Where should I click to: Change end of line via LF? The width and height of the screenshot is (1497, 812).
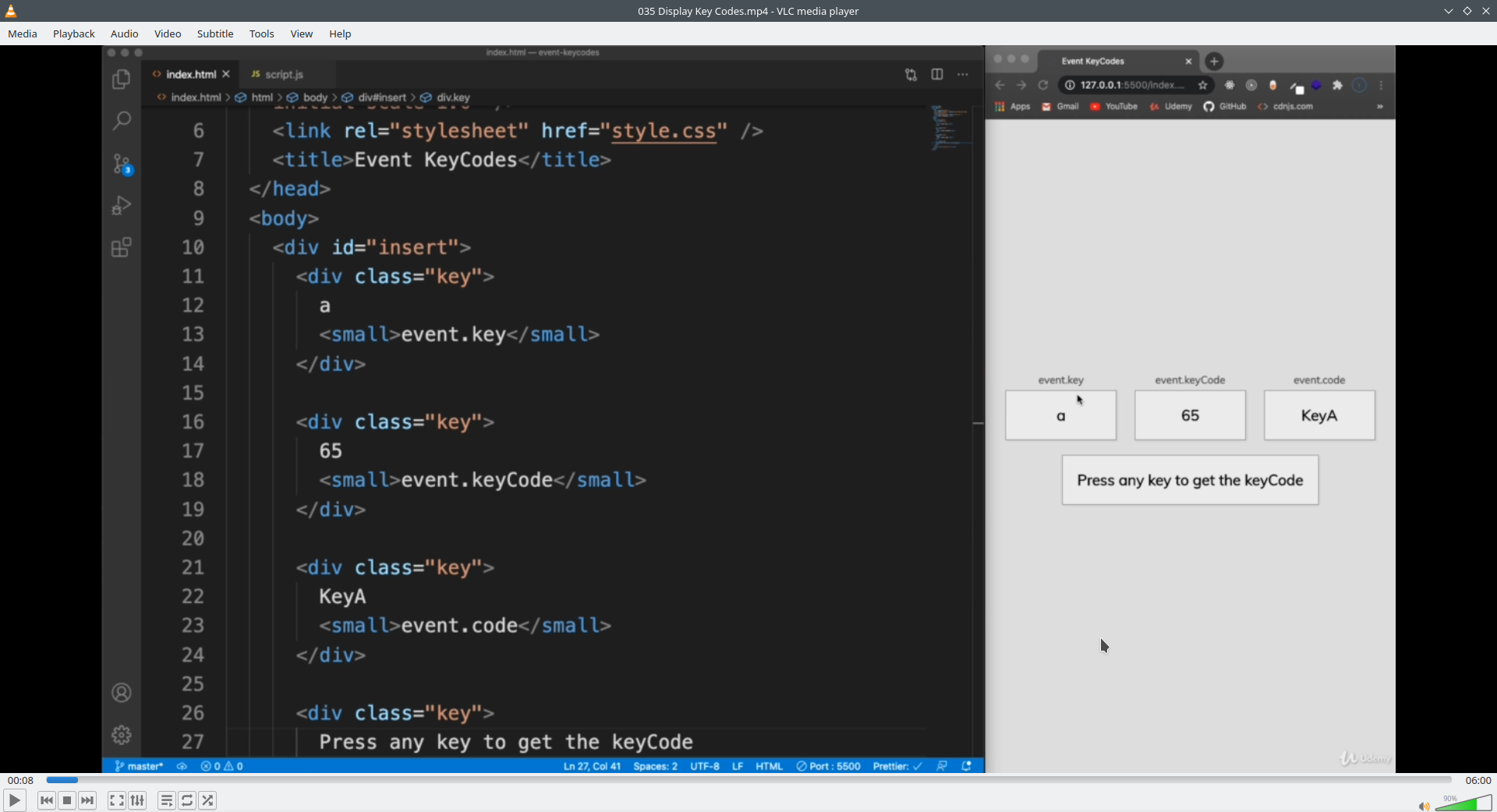tap(738, 766)
